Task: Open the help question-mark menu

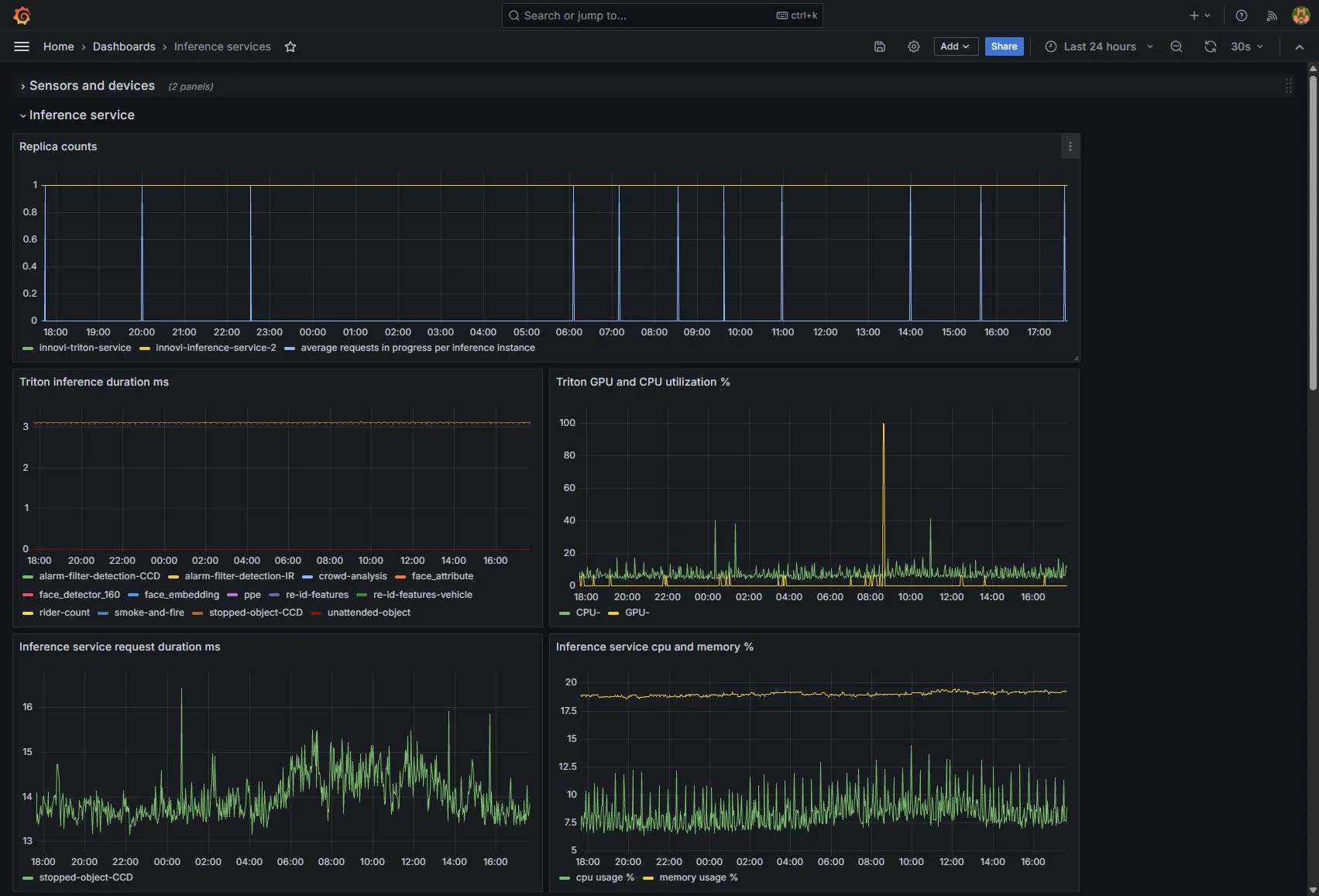Action: click(x=1242, y=15)
